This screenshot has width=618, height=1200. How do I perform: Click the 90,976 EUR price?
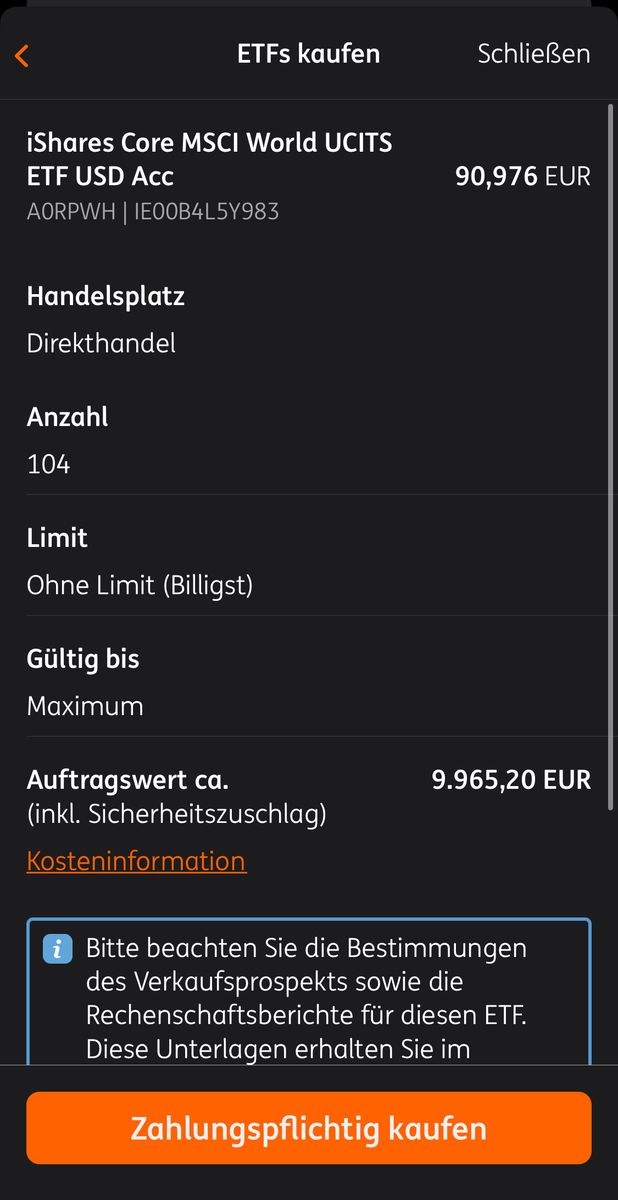[x=522, y=177]
